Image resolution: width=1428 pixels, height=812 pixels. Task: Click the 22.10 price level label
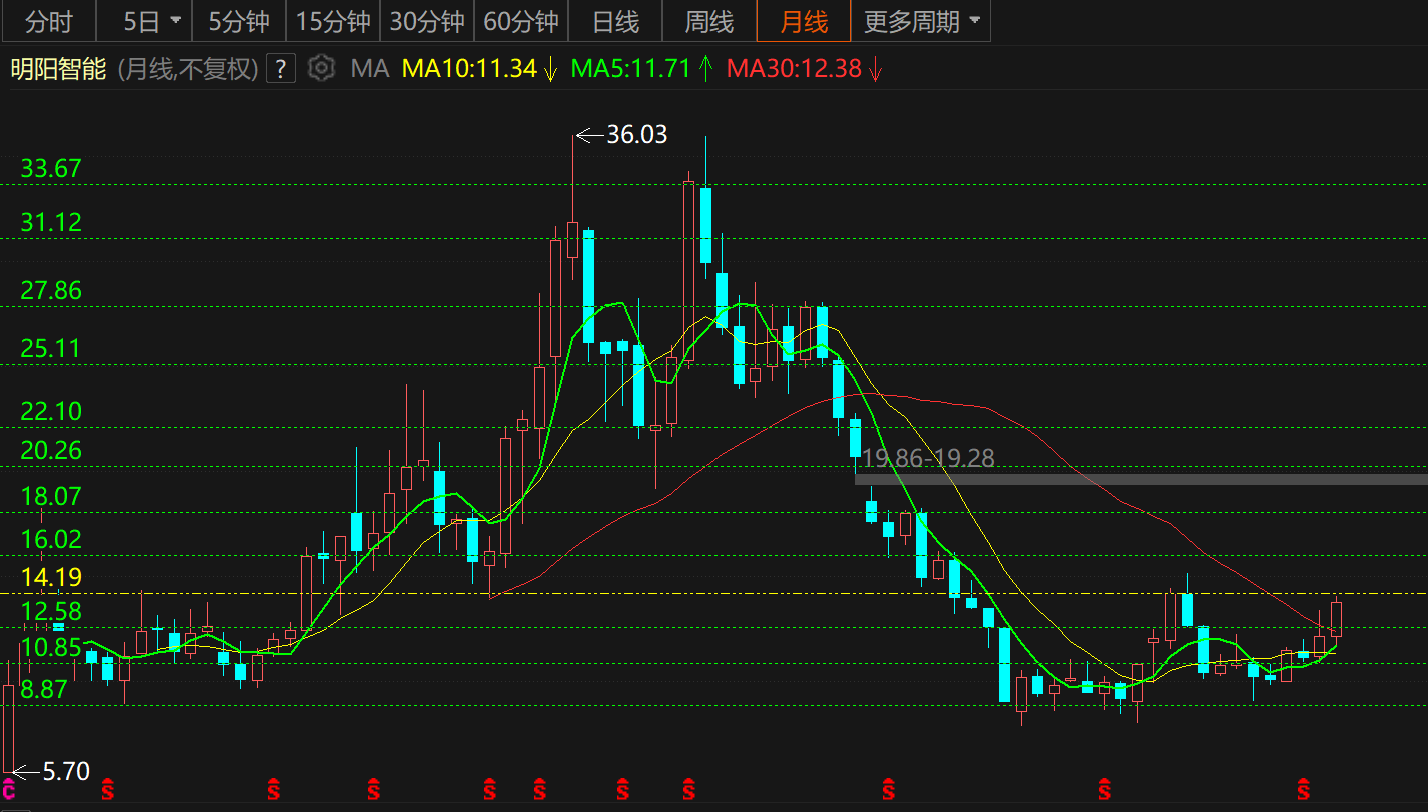tap(51, 411)
